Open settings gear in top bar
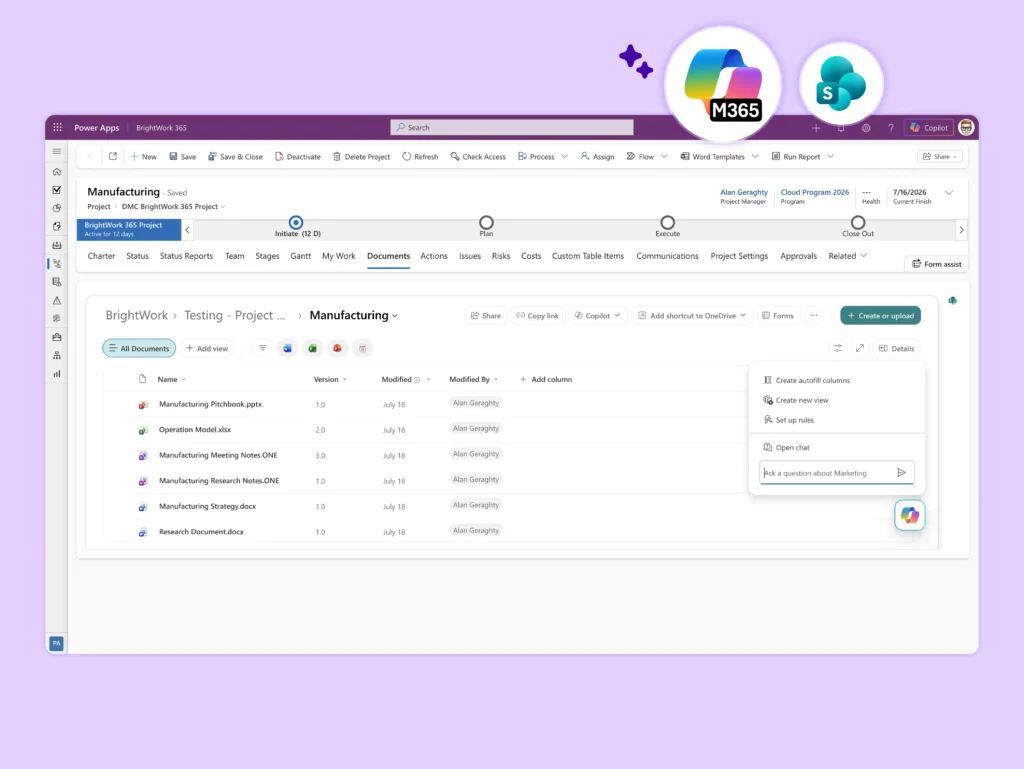This screenshot has width=1024, height=769. point(866,128)
